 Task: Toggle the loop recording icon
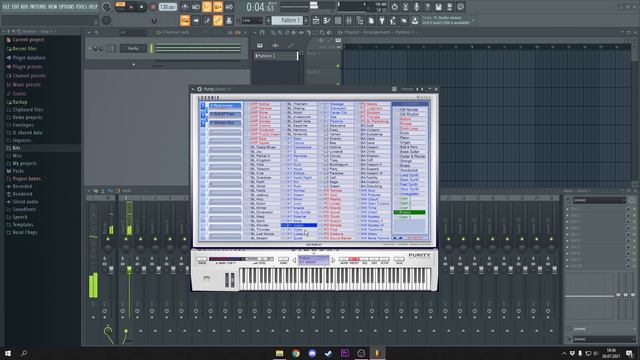[x=229, y=7]
